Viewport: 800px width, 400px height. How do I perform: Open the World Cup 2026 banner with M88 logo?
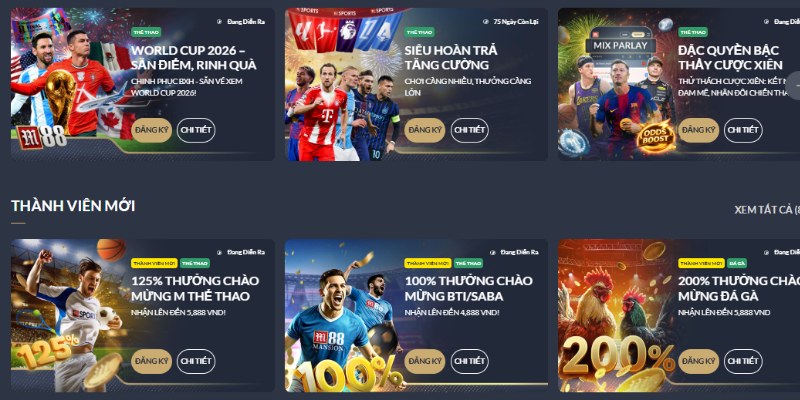point(69,84)
